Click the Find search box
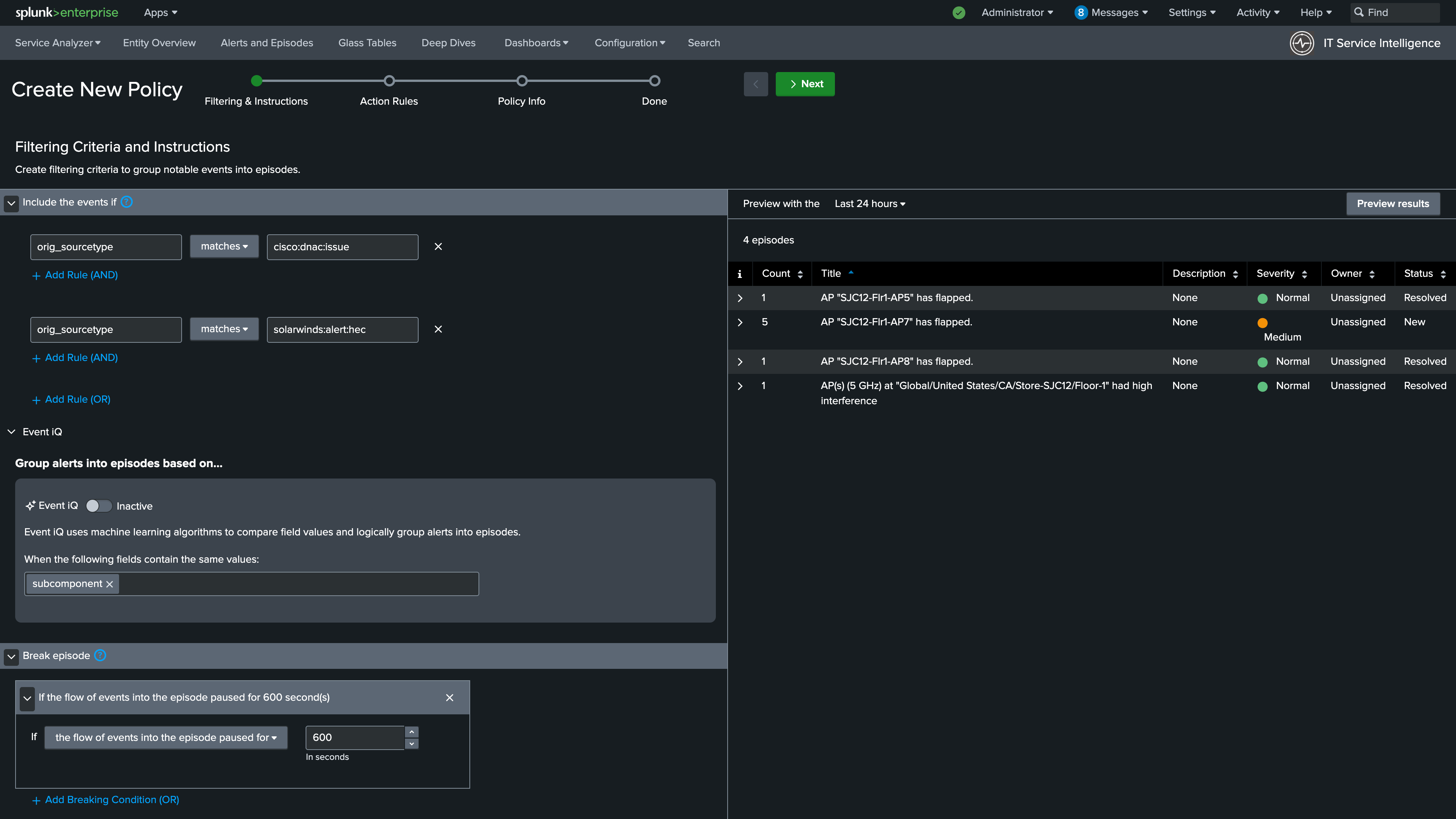Image resolution: width=1456 pixels, height=819 pixels. pyautogui.click(x=1395, y=13)
